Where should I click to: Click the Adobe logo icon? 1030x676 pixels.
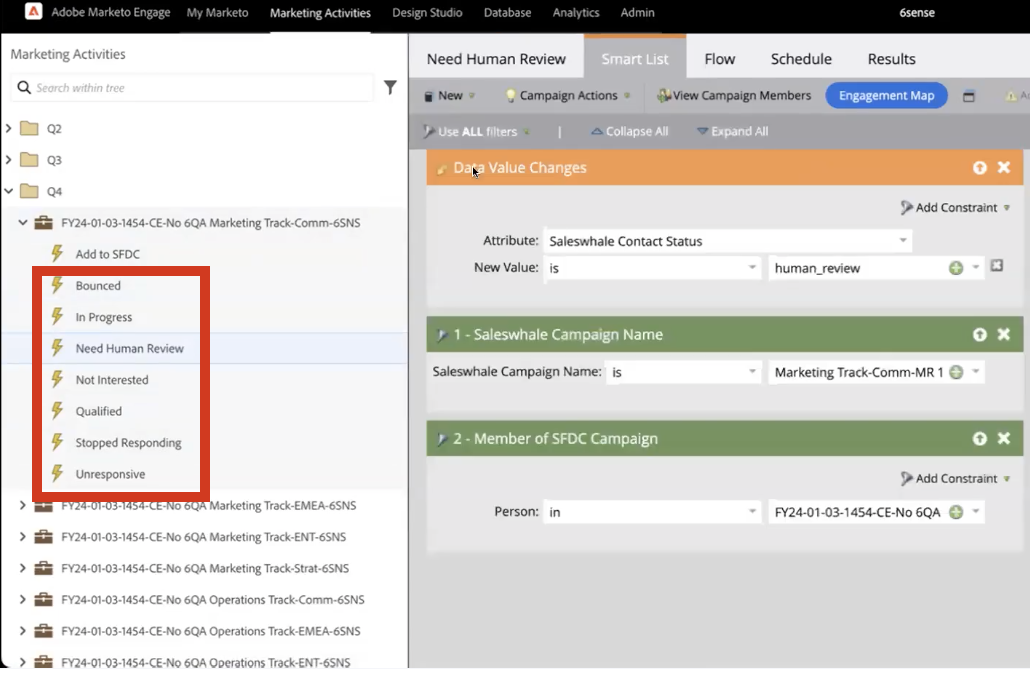tap(34, 11)
